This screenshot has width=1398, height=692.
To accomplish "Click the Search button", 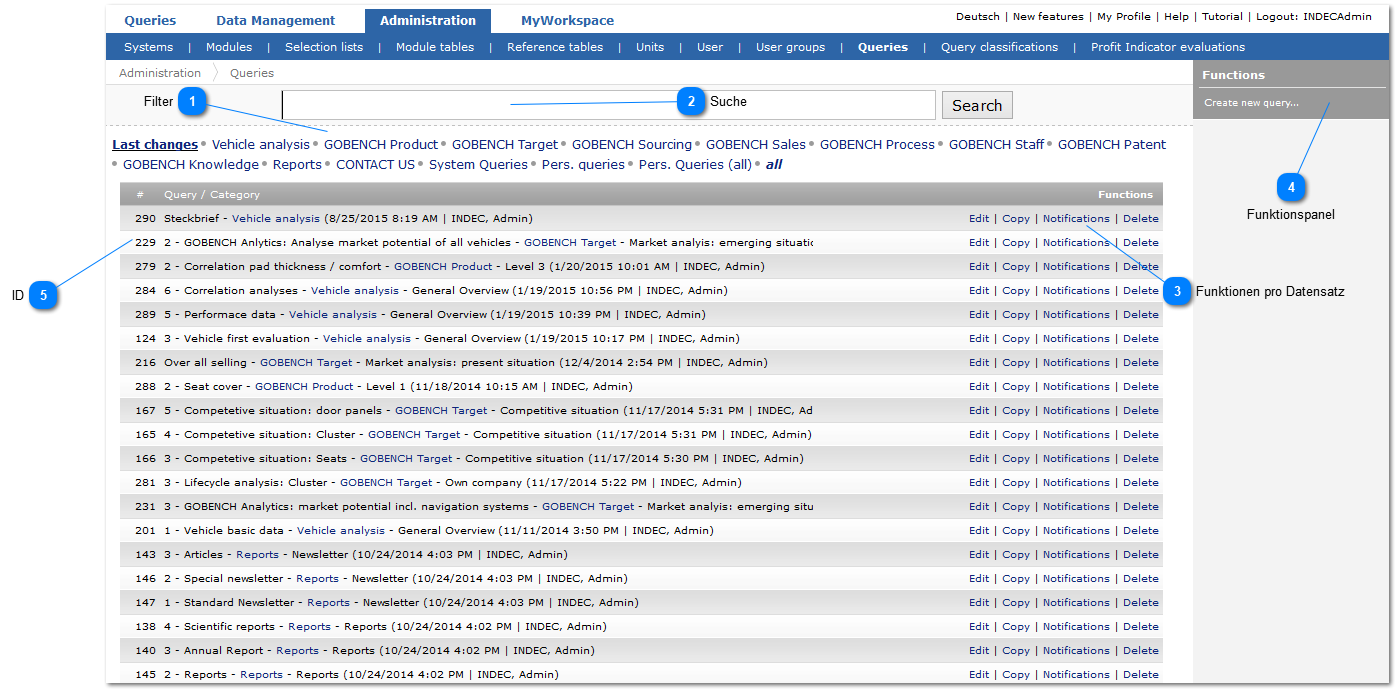I will [x=977, y=105].
